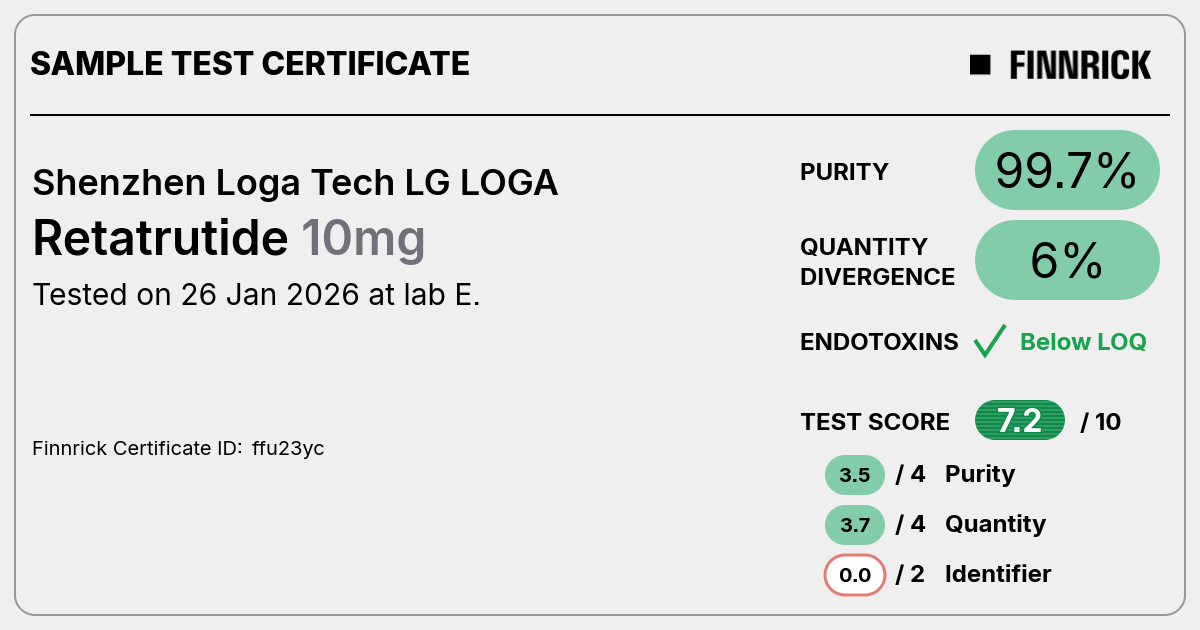Click the 3.7 quantity score pill
This screenshot has height=630, width=1200.
(x=855, y=525)
